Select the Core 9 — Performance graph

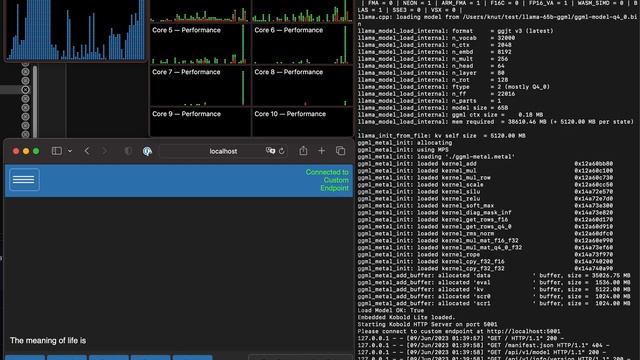click(200, 122)
